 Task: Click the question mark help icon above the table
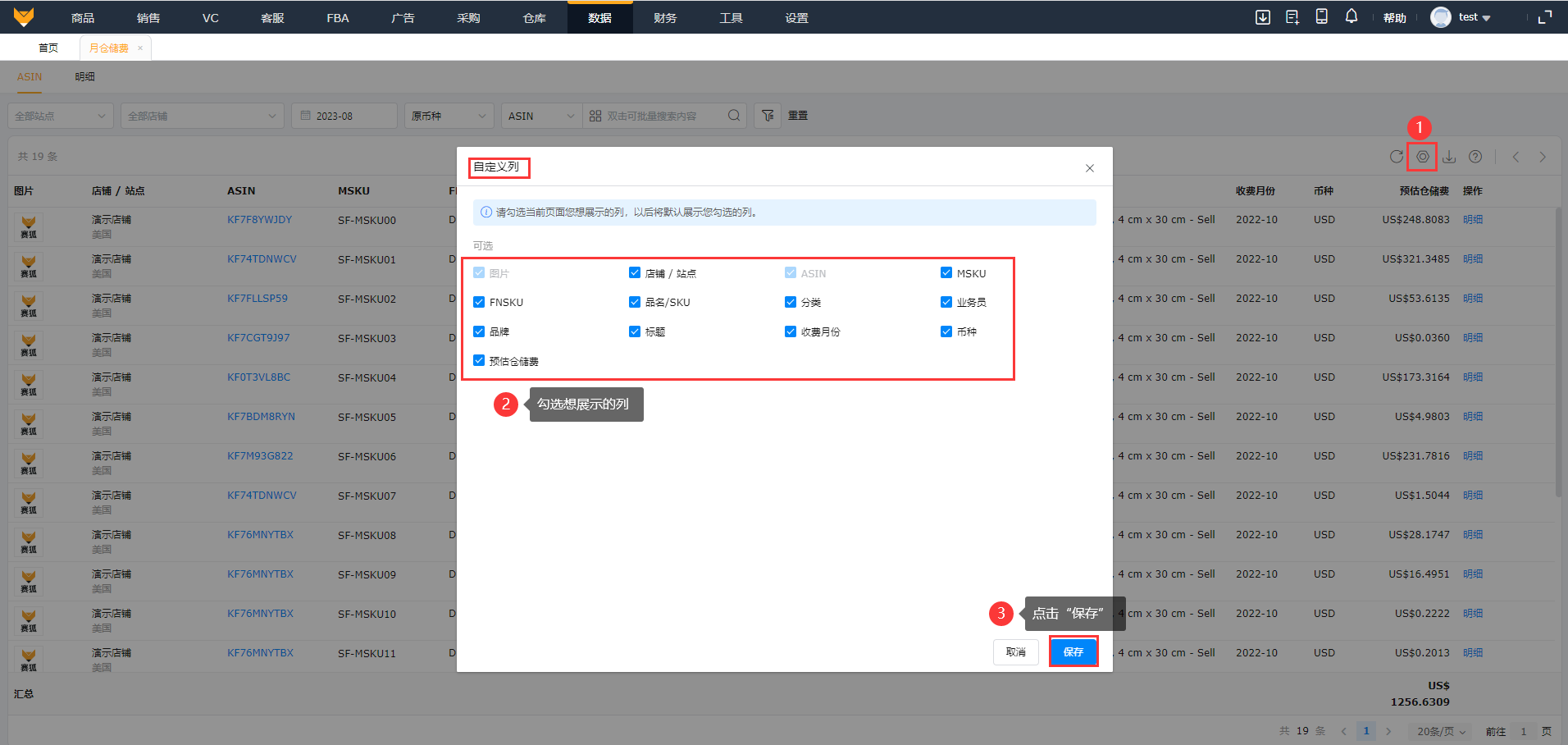tap(1475, 157)
